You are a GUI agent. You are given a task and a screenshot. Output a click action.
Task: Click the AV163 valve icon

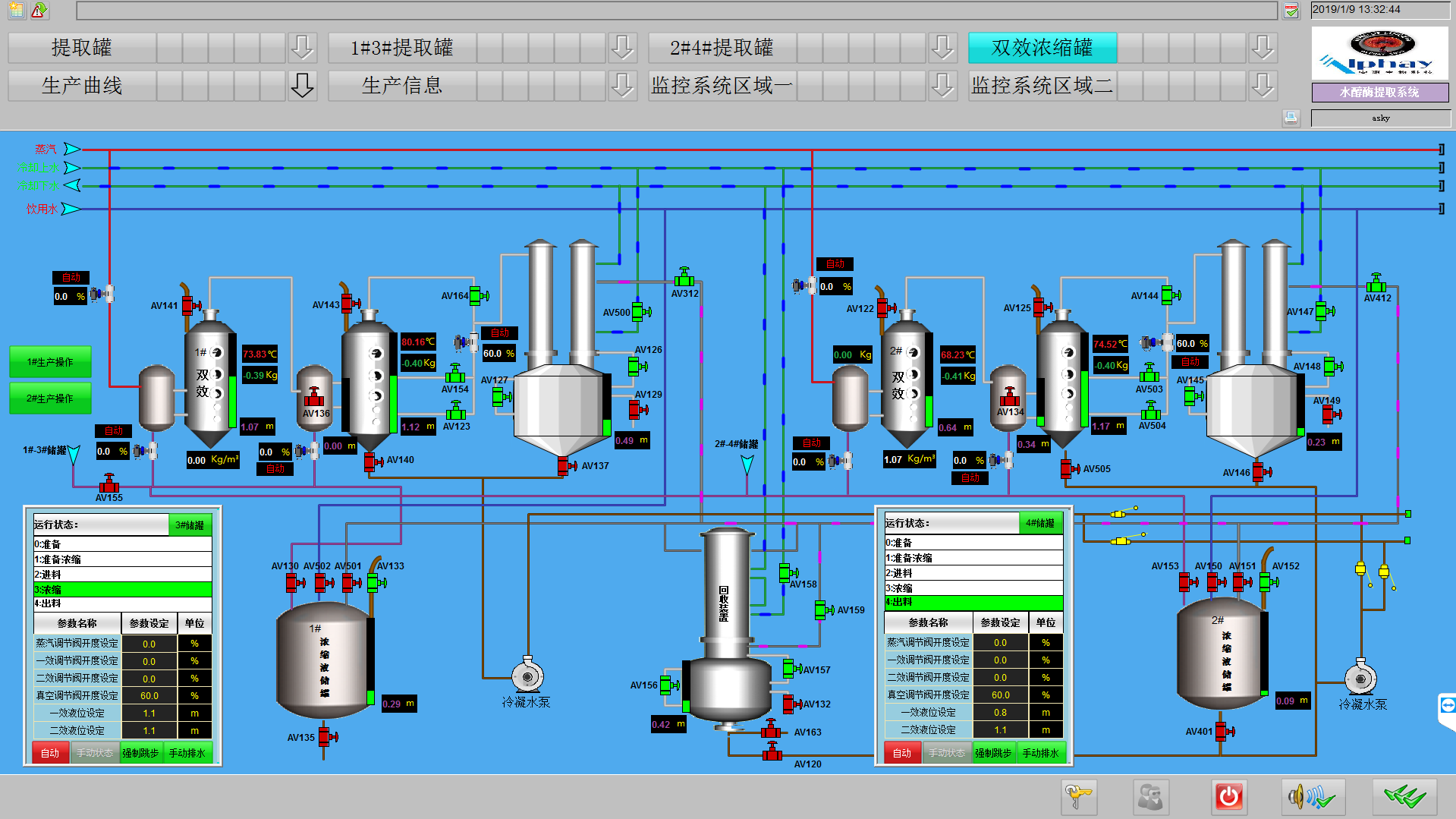point(772,729)
